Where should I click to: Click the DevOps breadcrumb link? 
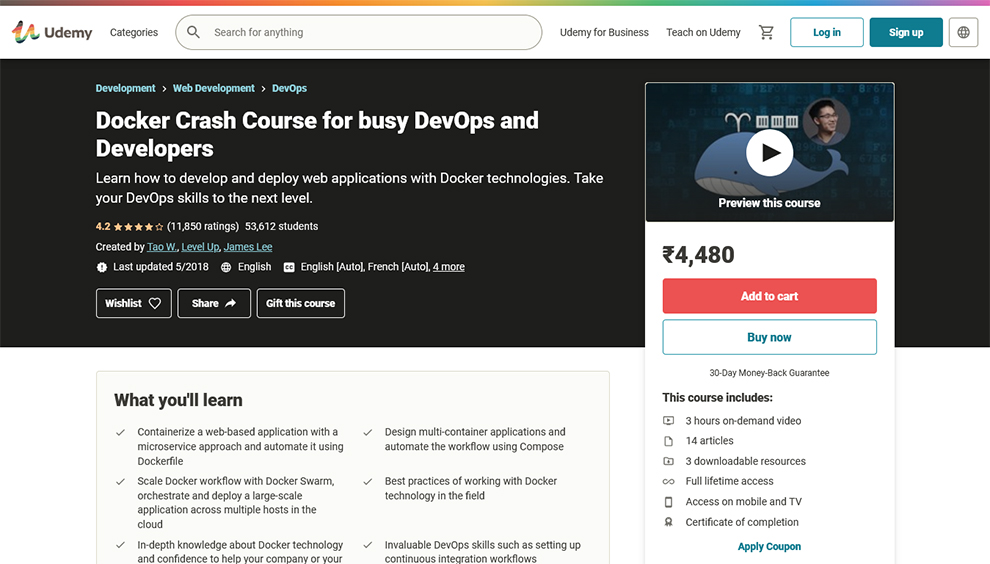tap(289, 88)
